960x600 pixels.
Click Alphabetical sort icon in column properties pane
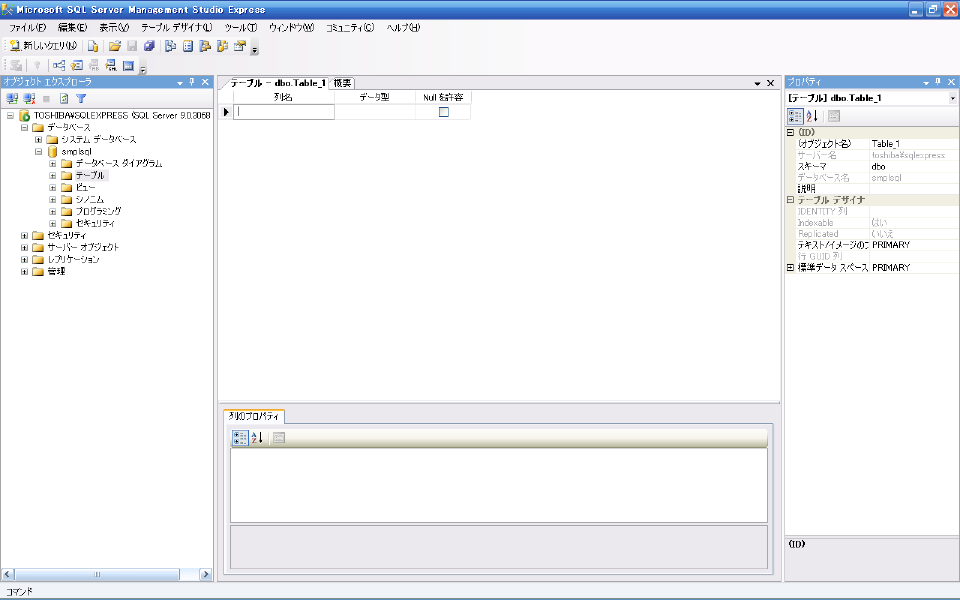(x=257, y=438)
